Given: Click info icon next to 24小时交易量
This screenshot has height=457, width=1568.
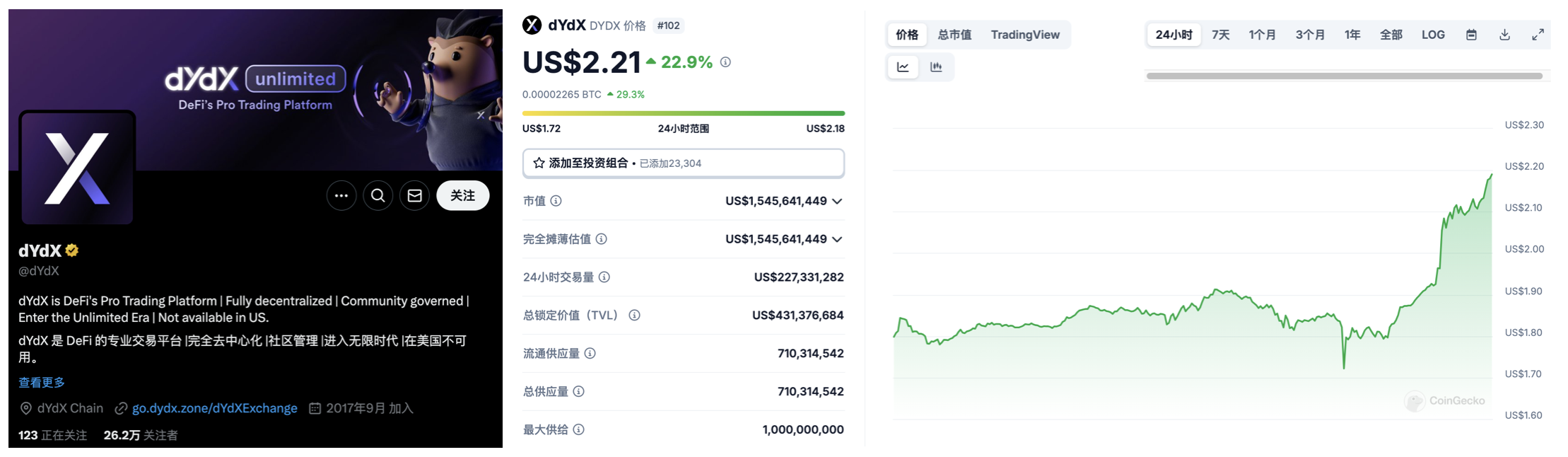Looking at the screenshot, I should 604,277.
